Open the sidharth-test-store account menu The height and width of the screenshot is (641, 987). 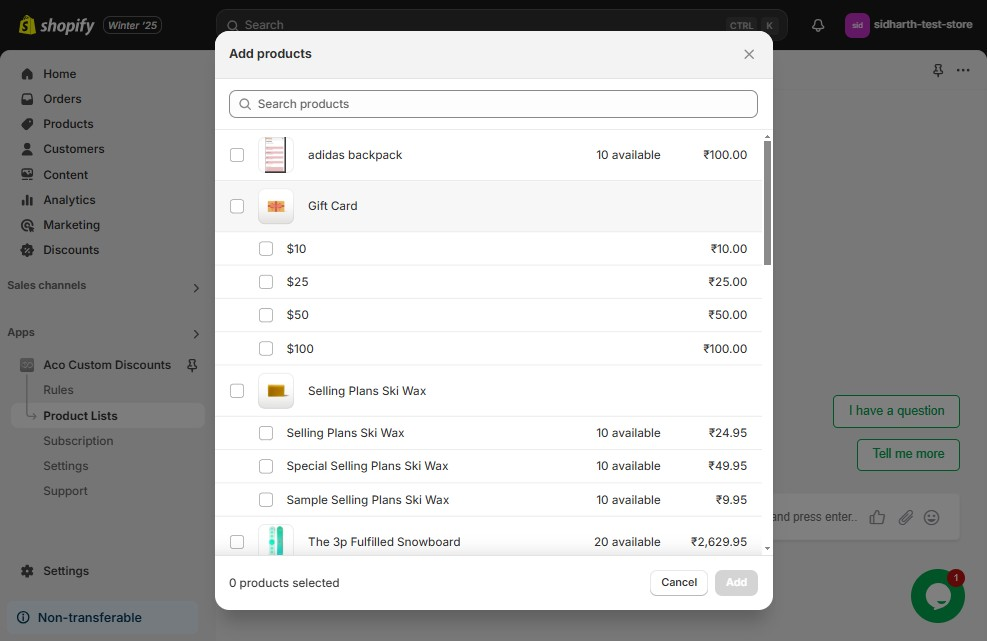pos(909,25)
